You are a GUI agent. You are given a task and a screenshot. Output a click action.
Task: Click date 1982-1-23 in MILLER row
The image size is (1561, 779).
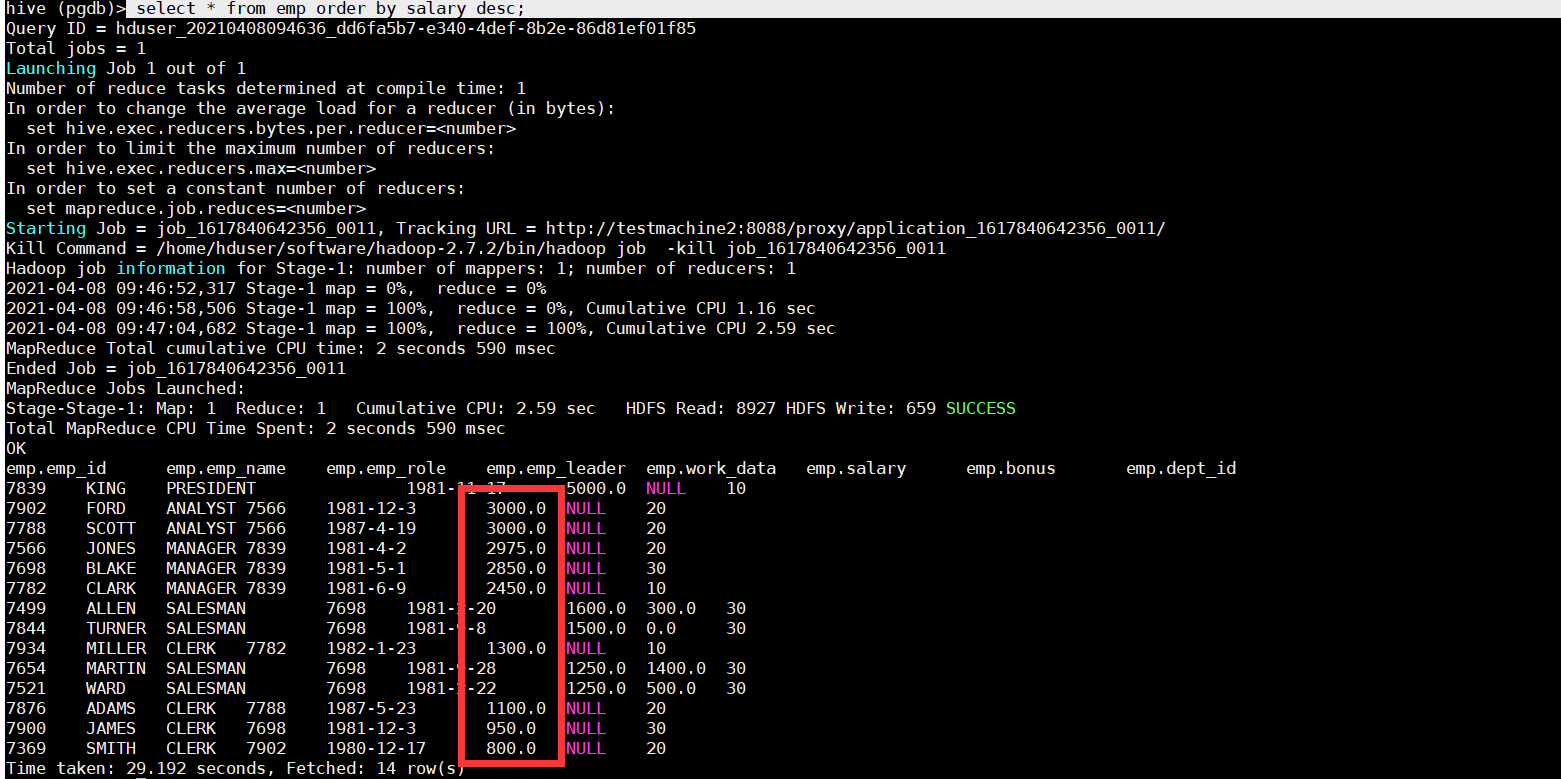[371, 648]
